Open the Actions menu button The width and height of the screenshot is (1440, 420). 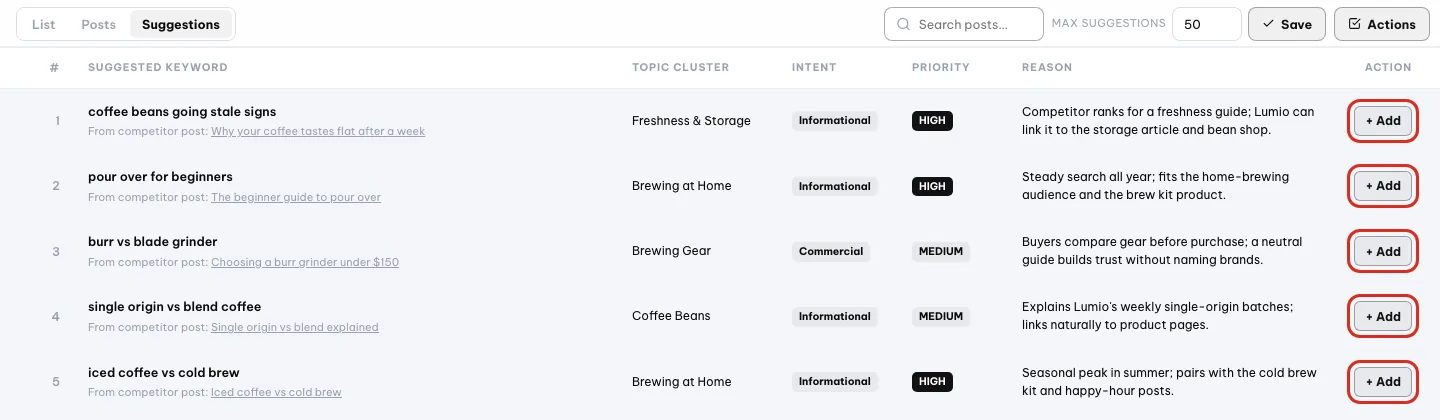(1382, 25)
